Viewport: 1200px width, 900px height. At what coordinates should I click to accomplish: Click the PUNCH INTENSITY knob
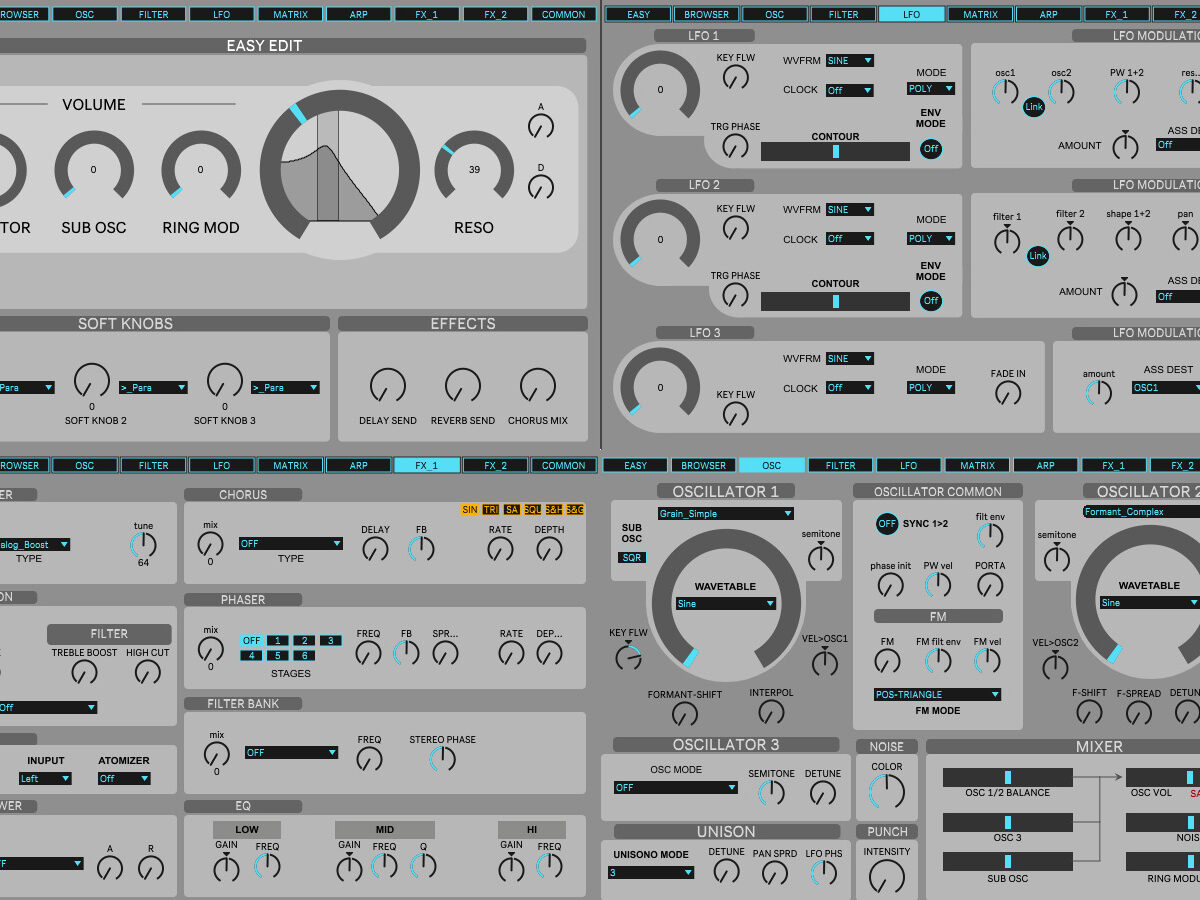tap(886, 877)
